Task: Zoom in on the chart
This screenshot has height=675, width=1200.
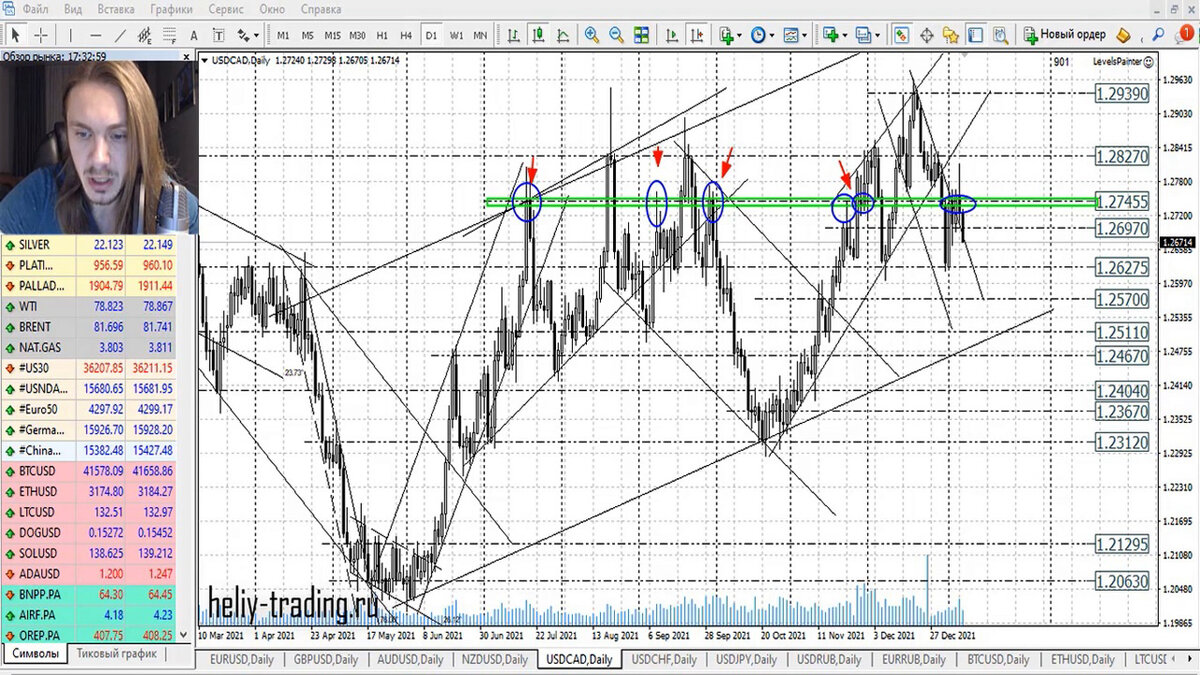Action: pyautogui.click(x=591, y=35)
